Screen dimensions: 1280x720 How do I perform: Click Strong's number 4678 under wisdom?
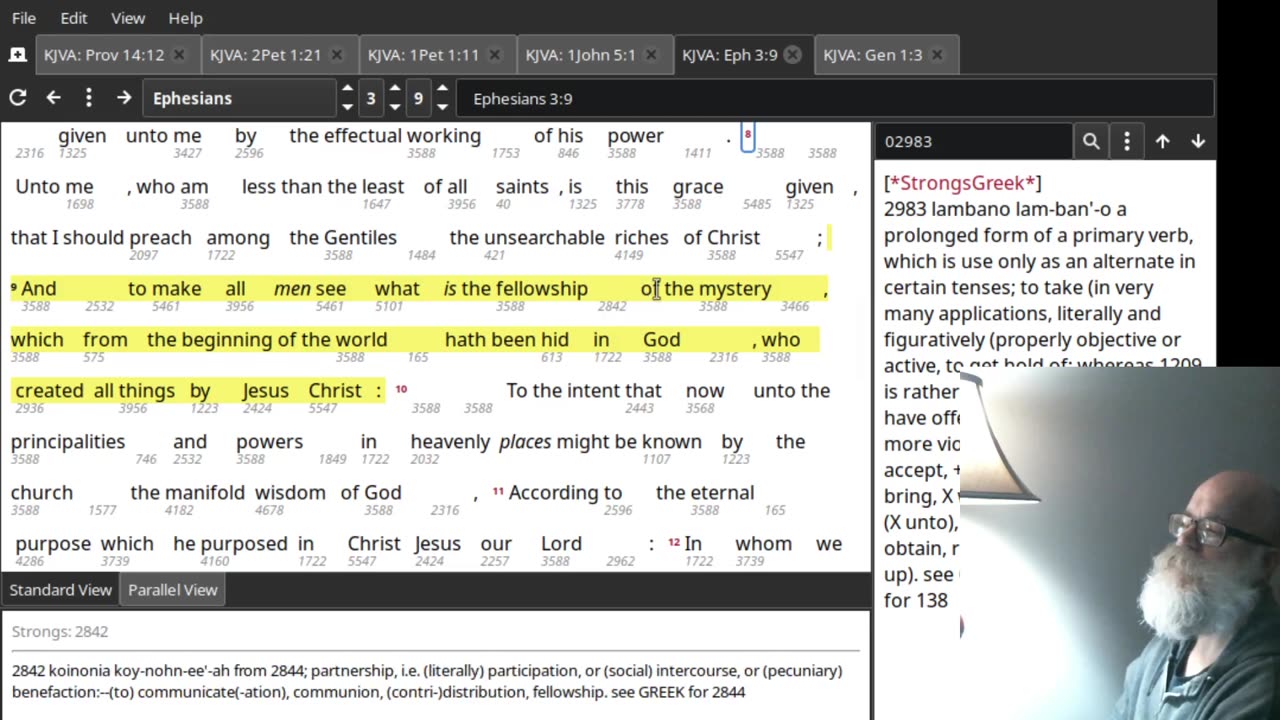(x=269, y=510)
